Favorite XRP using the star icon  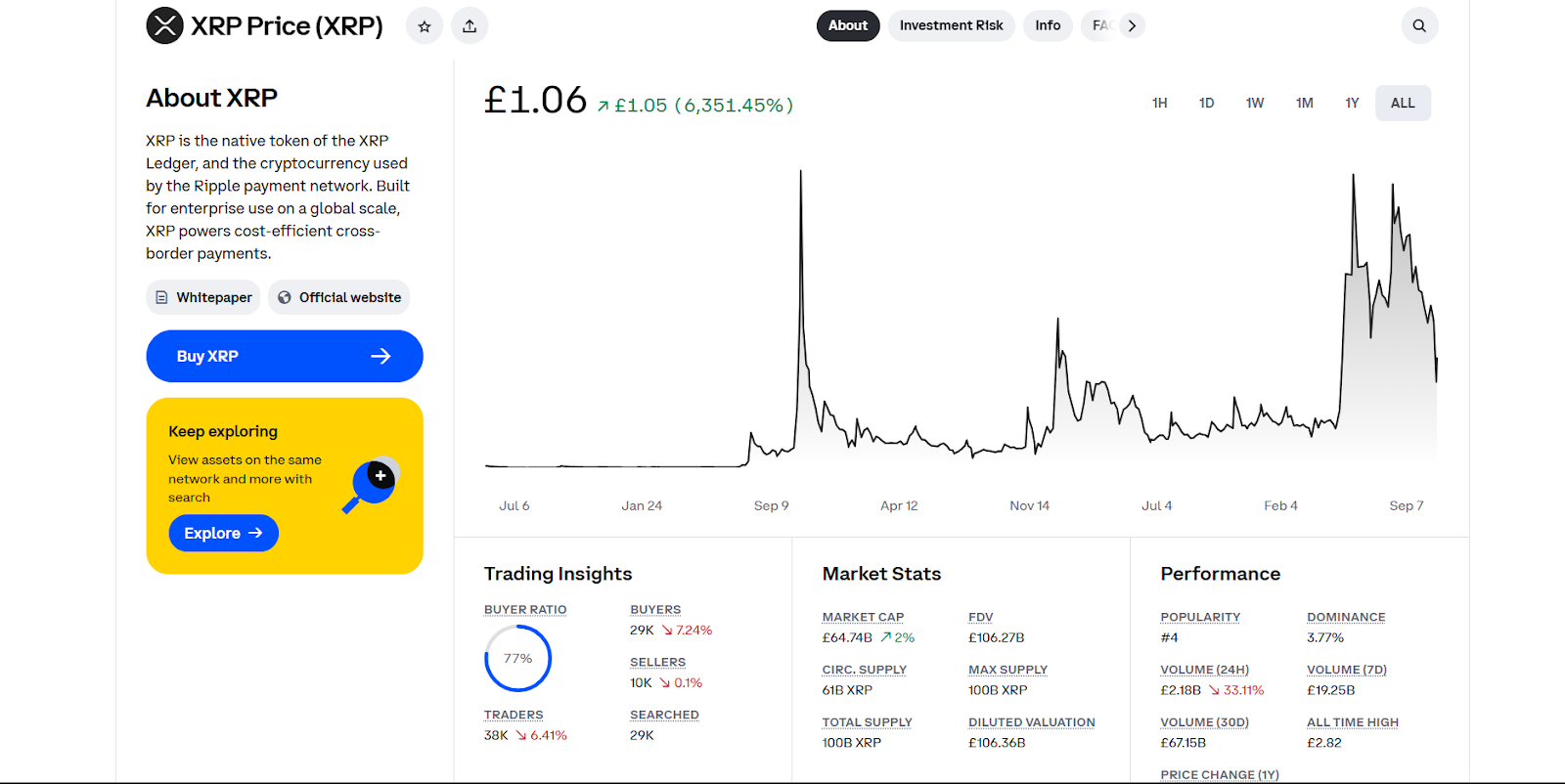pos(424,25)
